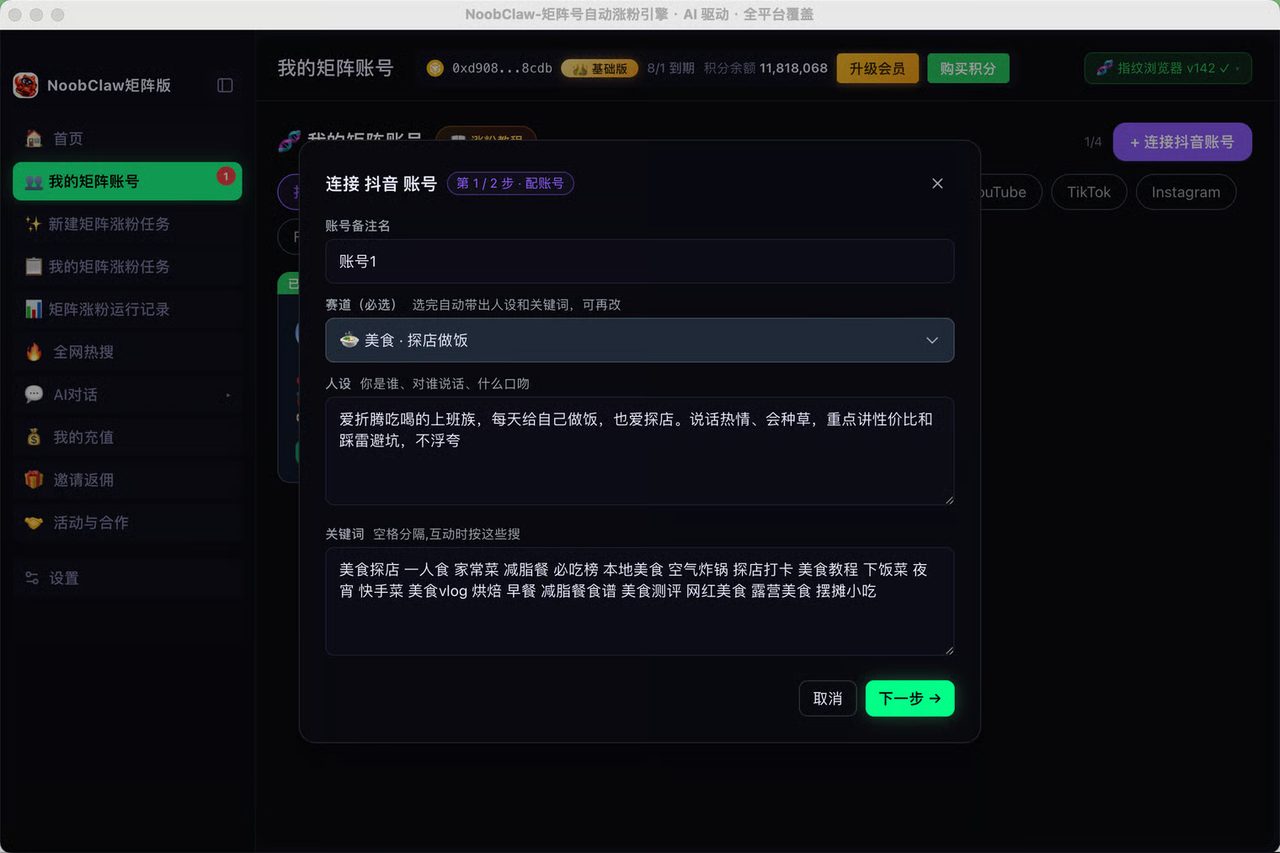This screenshot has height=853, width=1280.
Task: Close the 连接抖音账号 dialog
Action: click(x=937, y=183)
